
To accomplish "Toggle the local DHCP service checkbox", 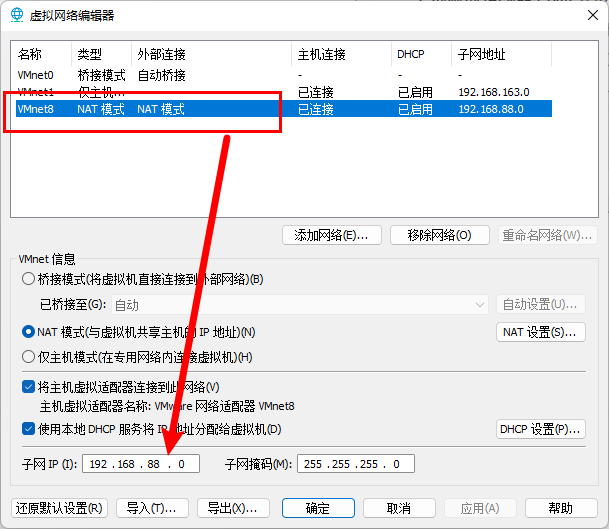I will point(29,429).
